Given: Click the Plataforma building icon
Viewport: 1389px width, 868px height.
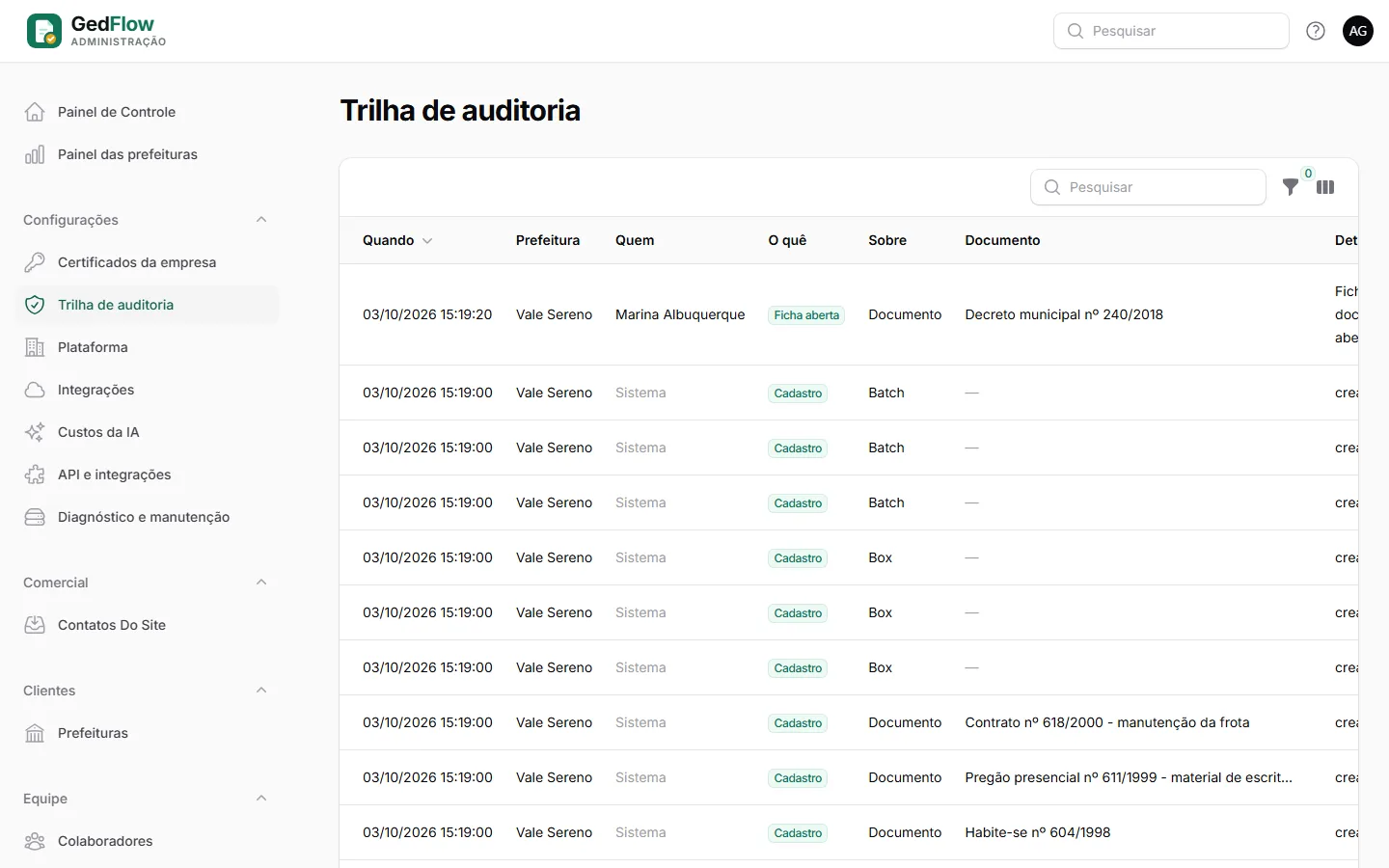Looking at the screenshot, I should [35, 347].
